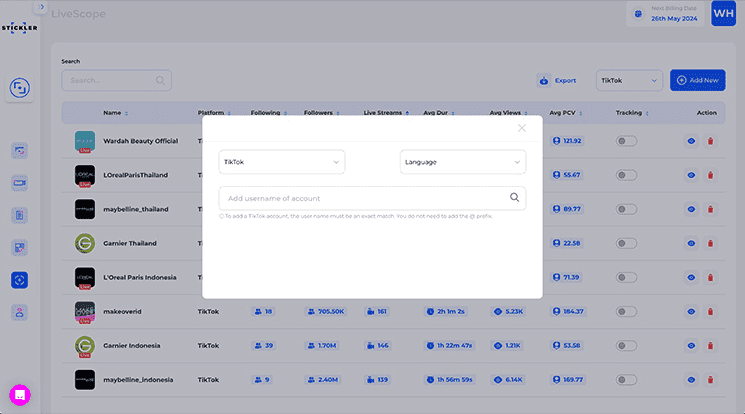Delete the LOrealParisThailand row

click(710, 175)
